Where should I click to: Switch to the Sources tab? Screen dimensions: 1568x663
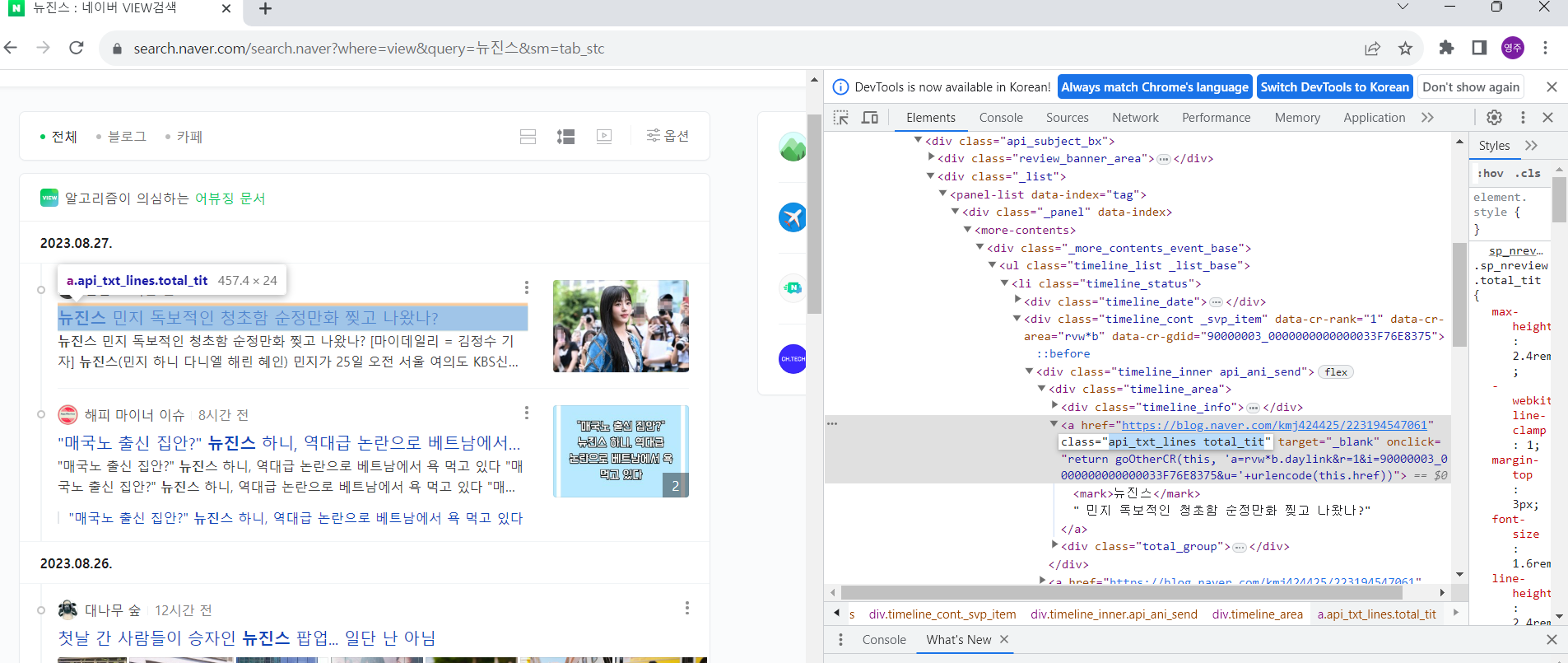click(1068, 118)
